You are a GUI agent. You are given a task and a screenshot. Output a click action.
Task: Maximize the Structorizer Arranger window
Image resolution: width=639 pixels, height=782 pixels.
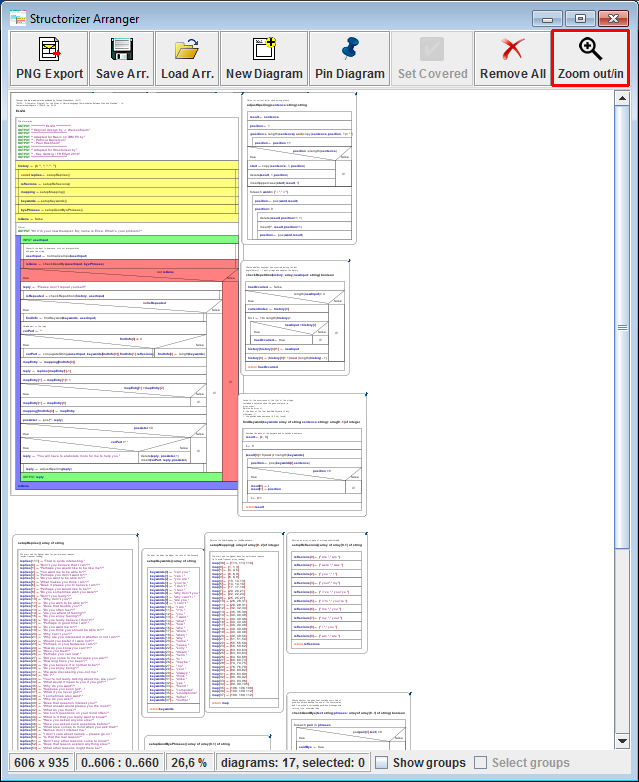[x=580, y=19]
